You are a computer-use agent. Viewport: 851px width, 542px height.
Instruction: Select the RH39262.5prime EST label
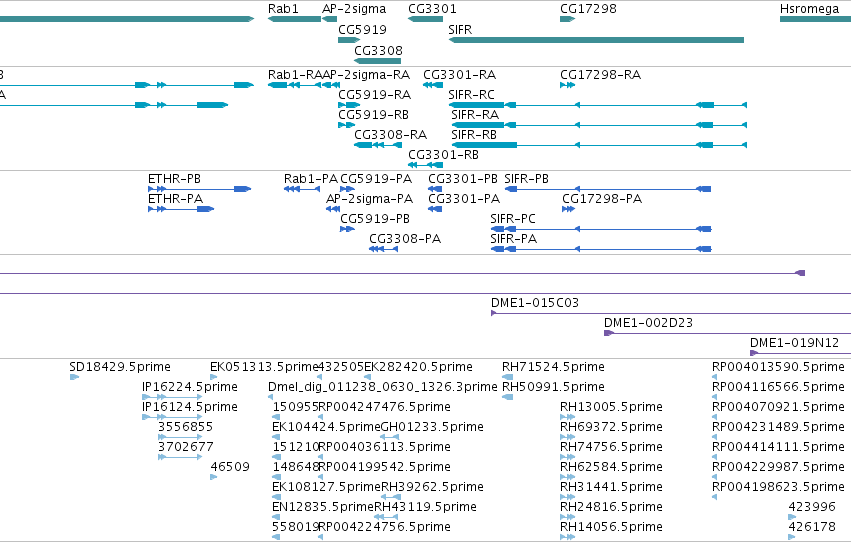click(x=432, y=487)
